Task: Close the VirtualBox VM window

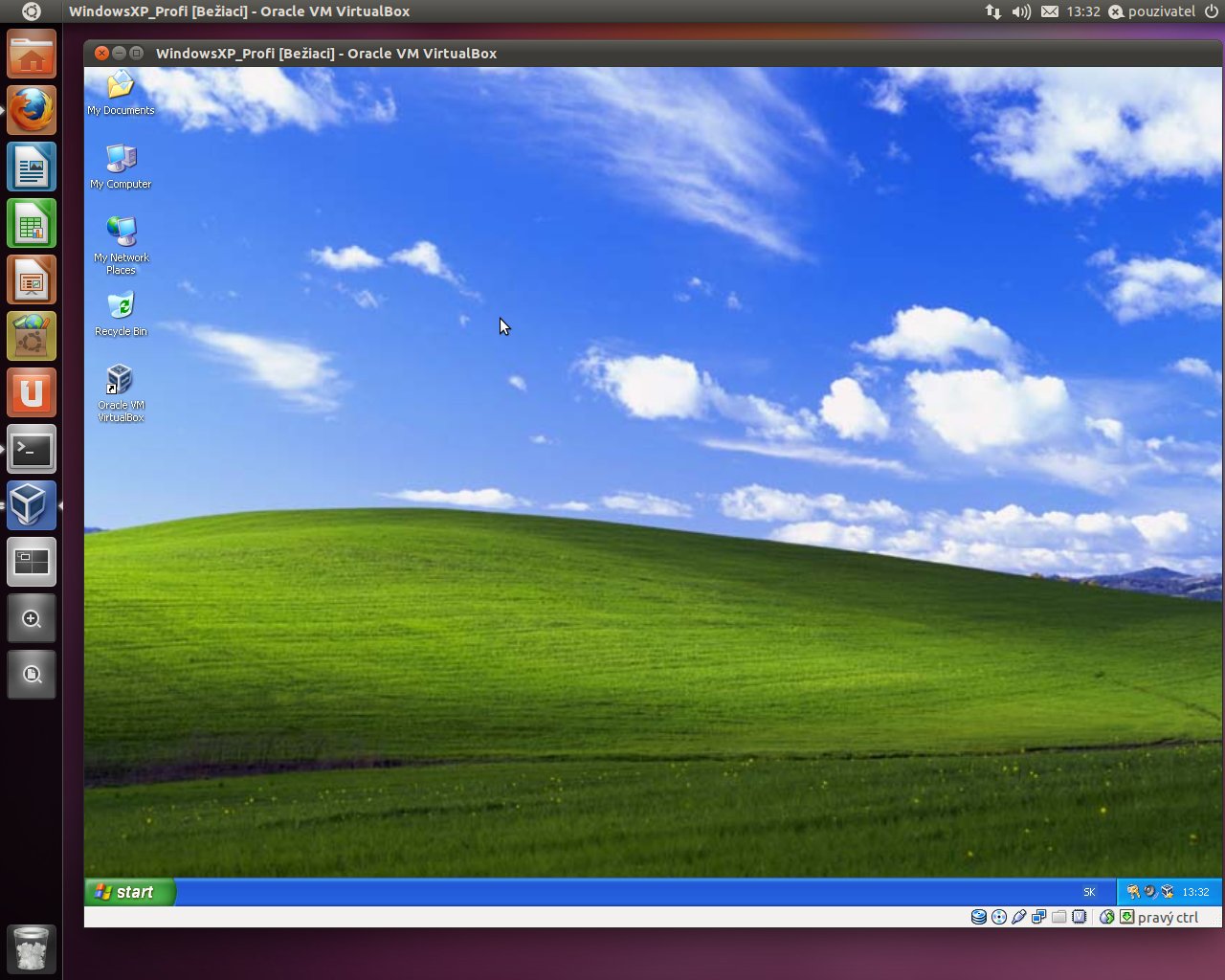Action: pyautogui.click(x=101, y=53)
